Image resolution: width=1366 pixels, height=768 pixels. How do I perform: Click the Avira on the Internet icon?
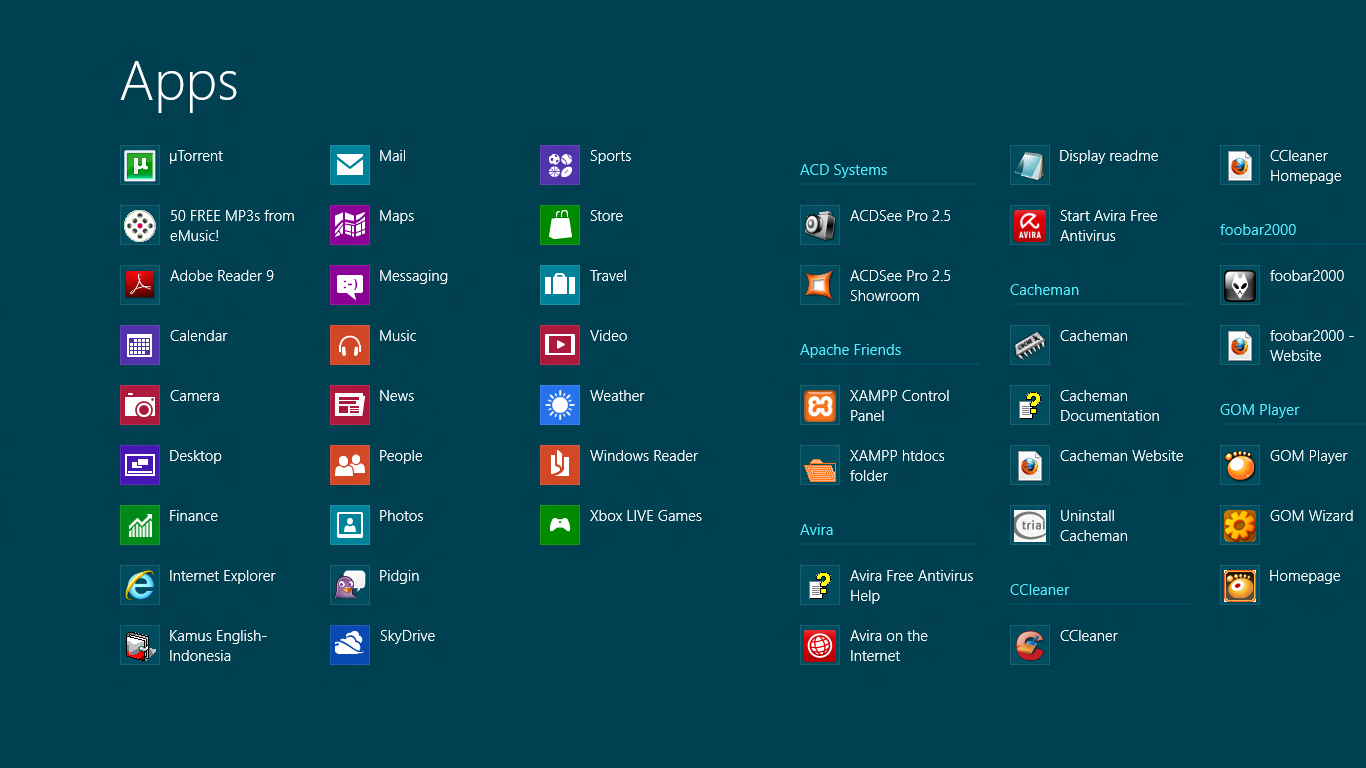pos(820,645)
